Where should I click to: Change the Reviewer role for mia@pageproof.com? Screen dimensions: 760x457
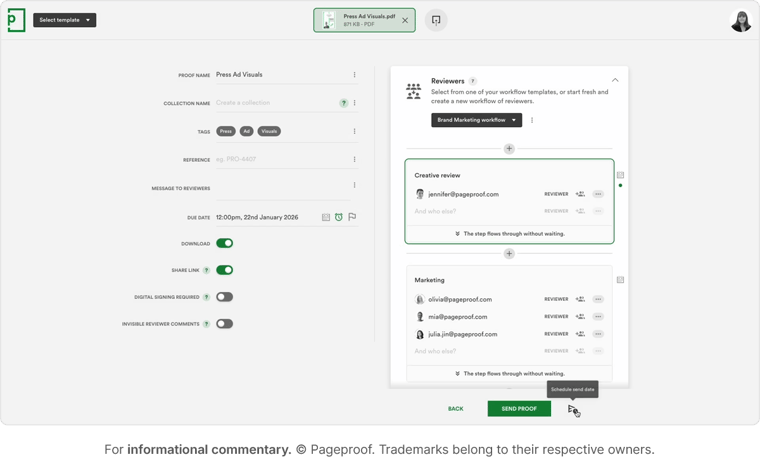[x=556, y=316]
